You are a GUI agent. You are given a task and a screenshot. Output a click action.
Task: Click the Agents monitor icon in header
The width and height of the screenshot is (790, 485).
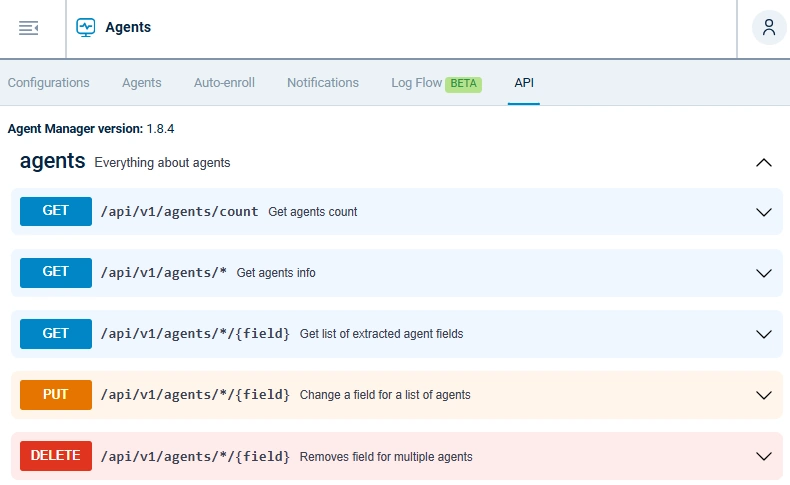coord(86,28)
